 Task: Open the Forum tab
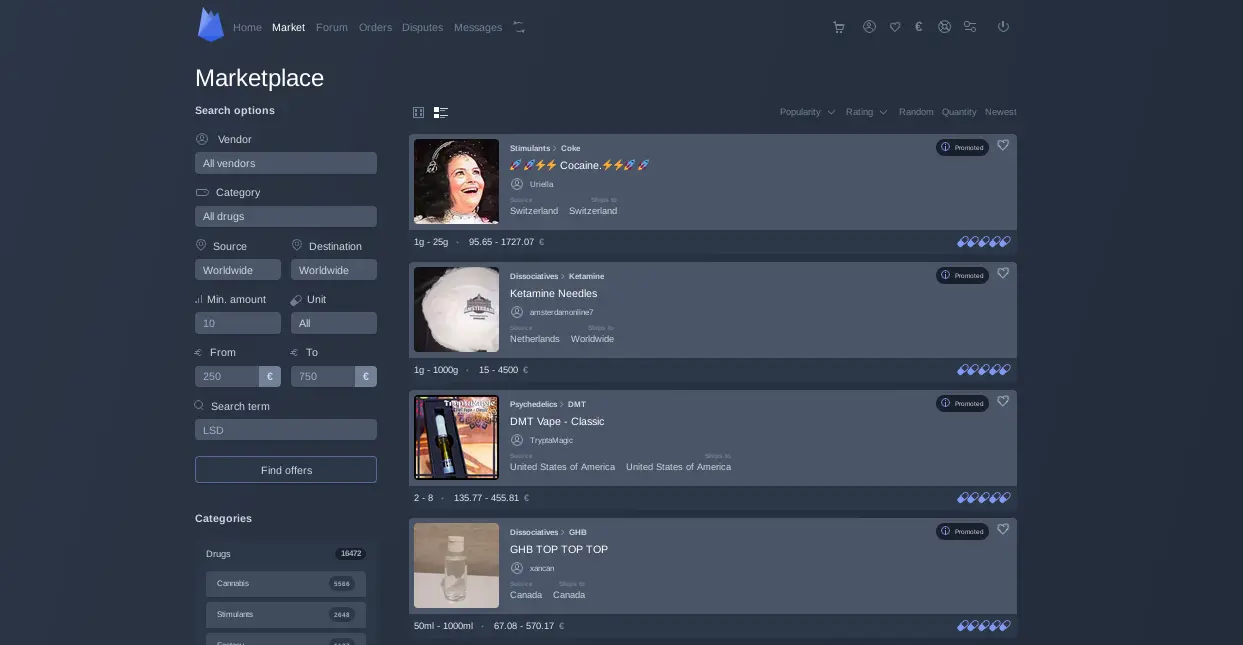332,27
